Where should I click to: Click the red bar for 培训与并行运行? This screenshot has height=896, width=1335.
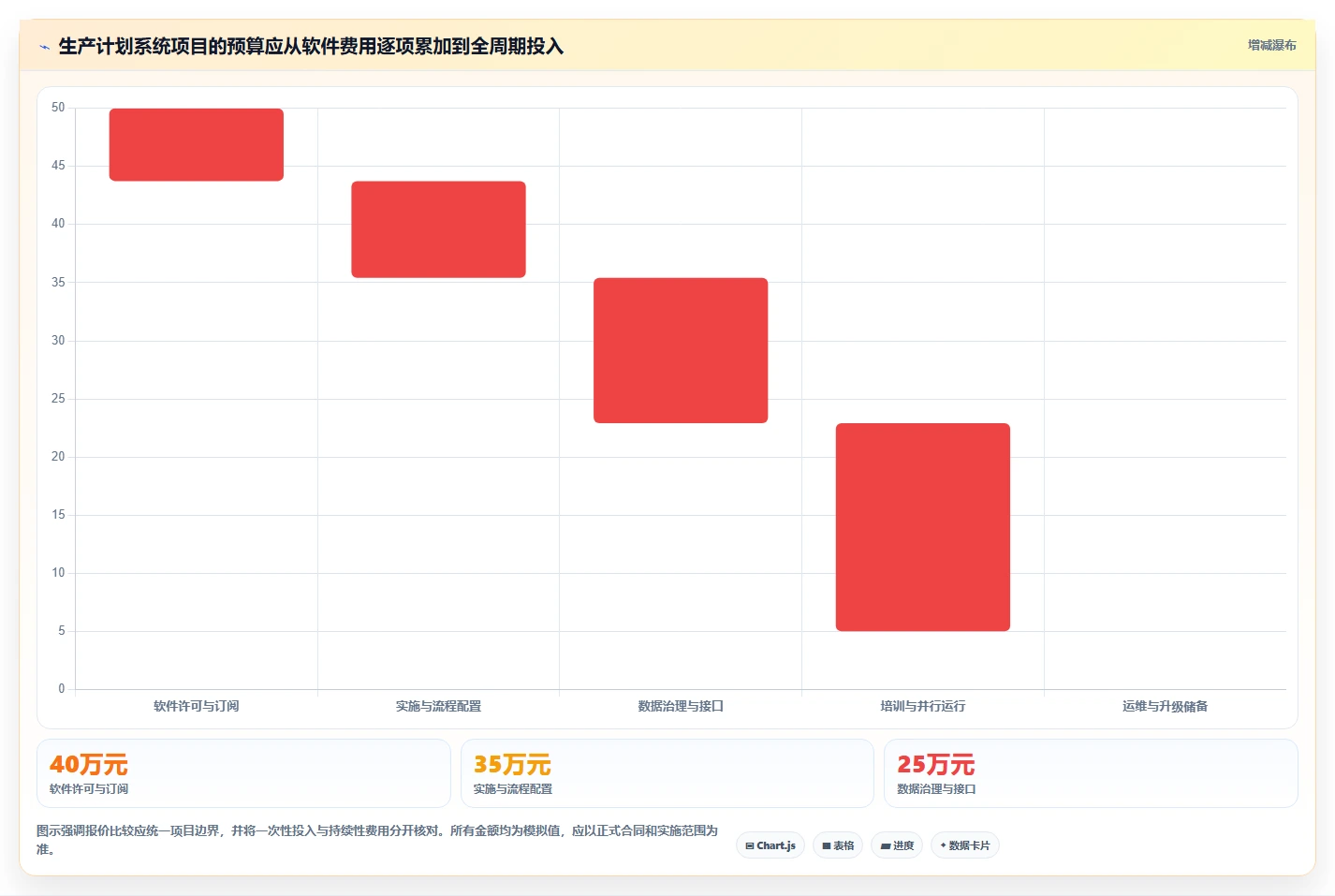pyautogui.click(x=923, y=527)
